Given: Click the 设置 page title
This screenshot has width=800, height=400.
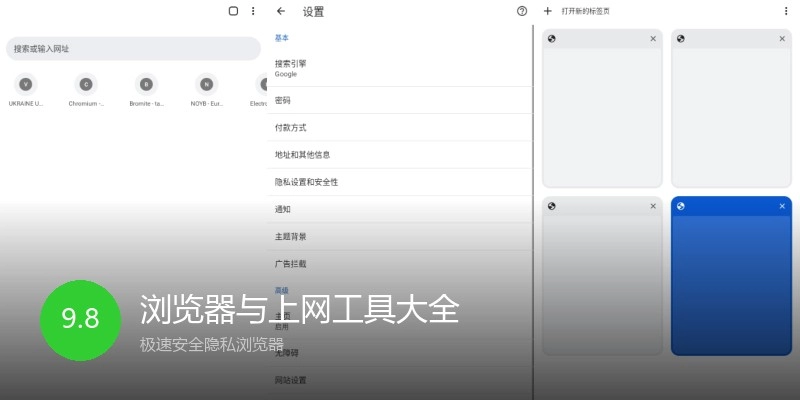Looking at the screenshot, I should 313,12.
